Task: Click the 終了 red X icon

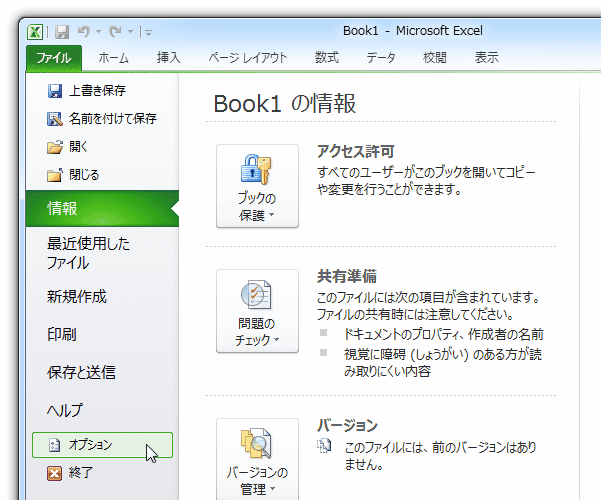Action: point(54,473)
